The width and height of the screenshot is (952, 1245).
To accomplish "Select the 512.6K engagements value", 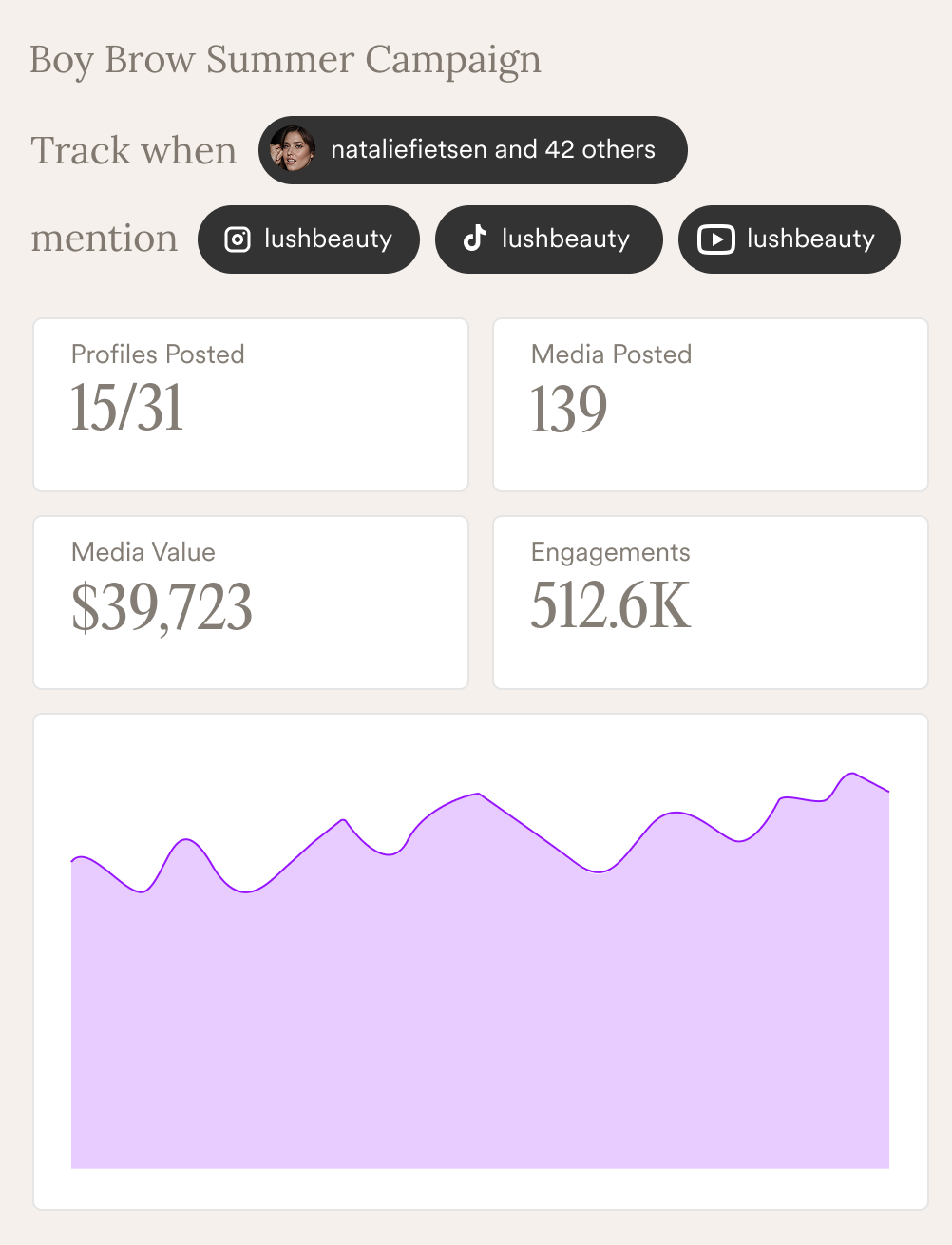I will click(x=611, y=608).
